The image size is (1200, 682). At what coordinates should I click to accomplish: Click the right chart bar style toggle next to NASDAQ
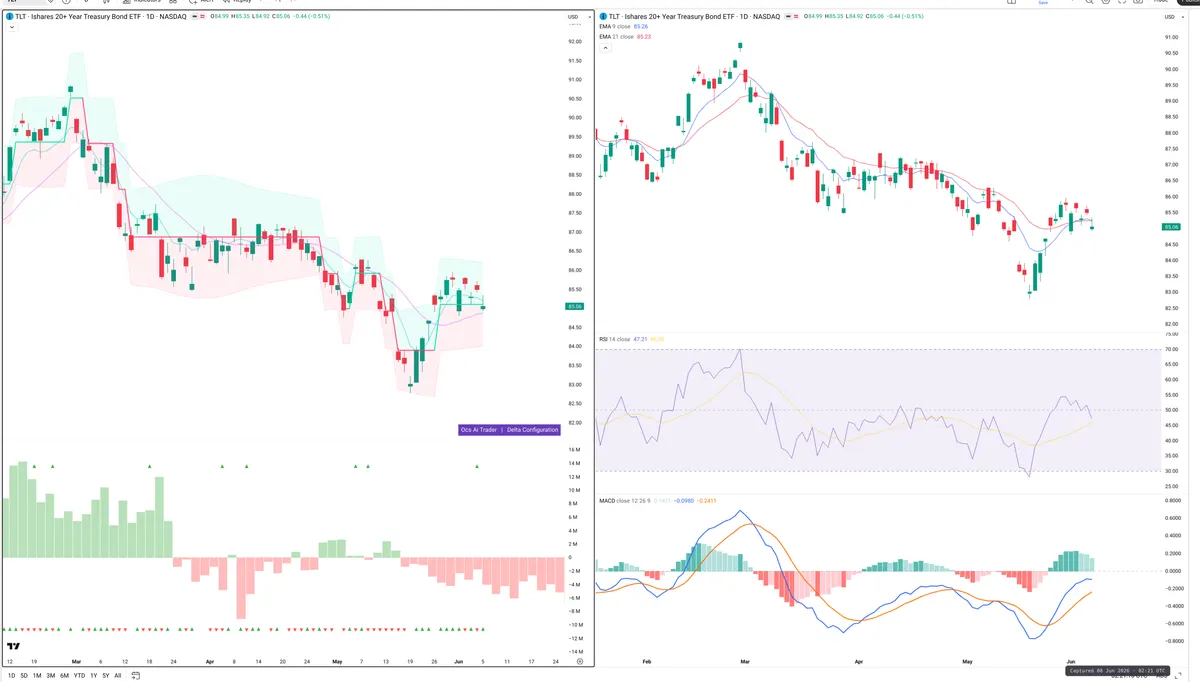click(x=793, y=17)
